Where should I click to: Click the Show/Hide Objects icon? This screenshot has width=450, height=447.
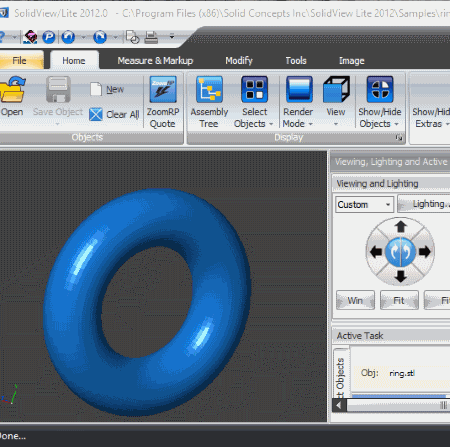pos(380,89)
